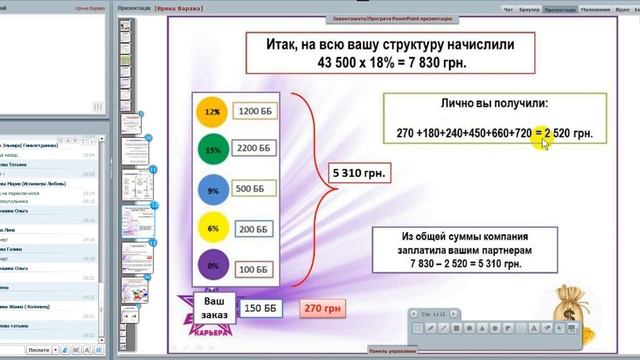Click the '2200 ББ' box
This screenshot has height=360, width=640.
coord(254,148)
